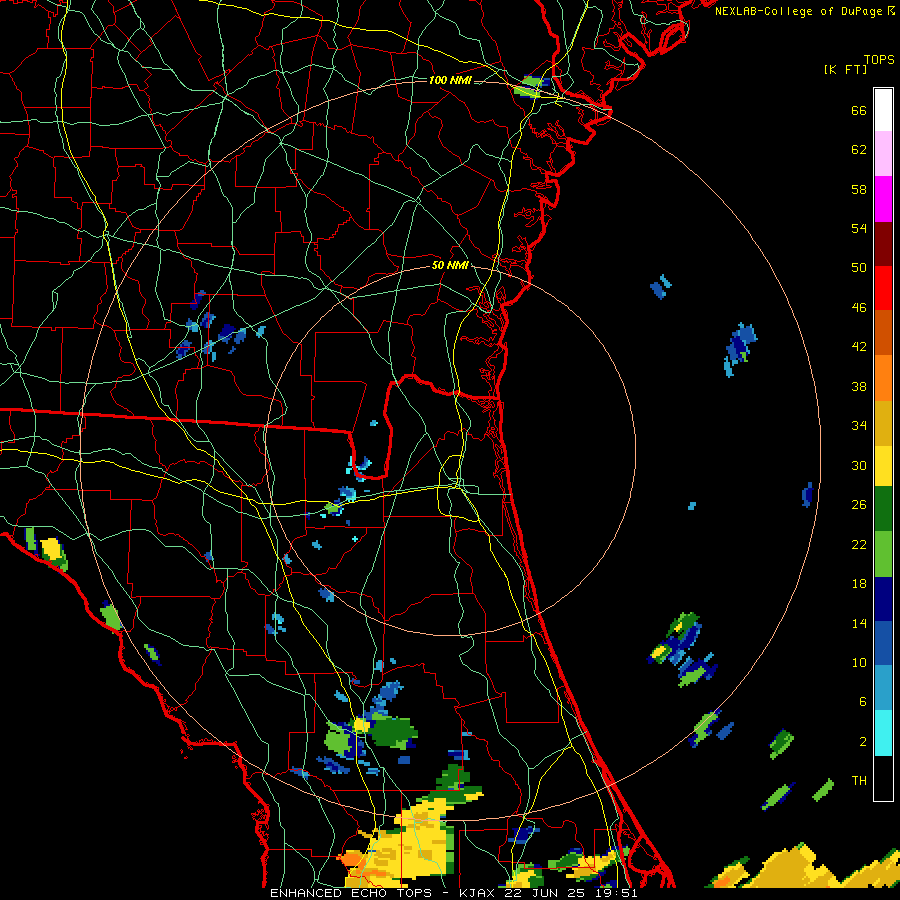Select the magenta legend swatch
The height and width of the screenshot is (900, 900).
click(883, 199)
